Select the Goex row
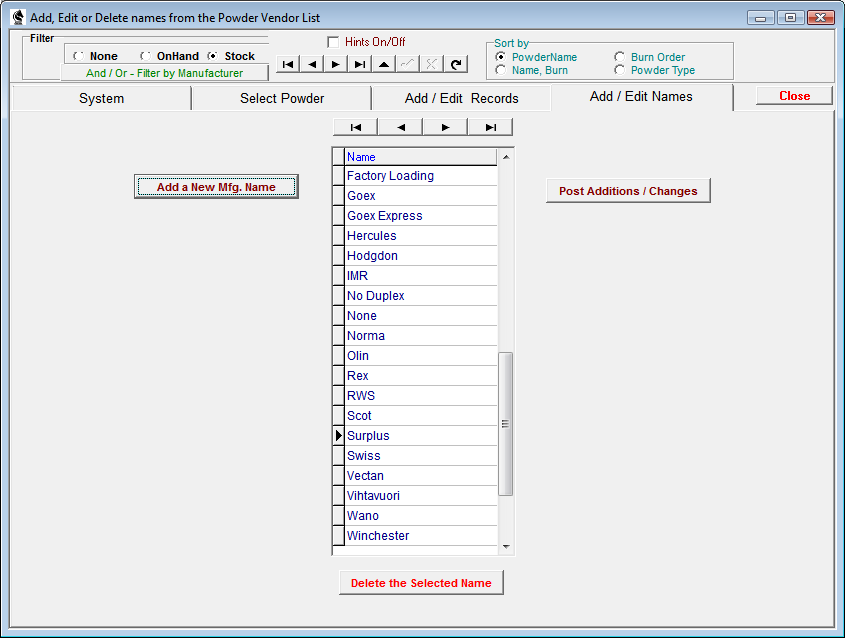The image size is (845, 638). pyautogui.click(x=420, y=196)
